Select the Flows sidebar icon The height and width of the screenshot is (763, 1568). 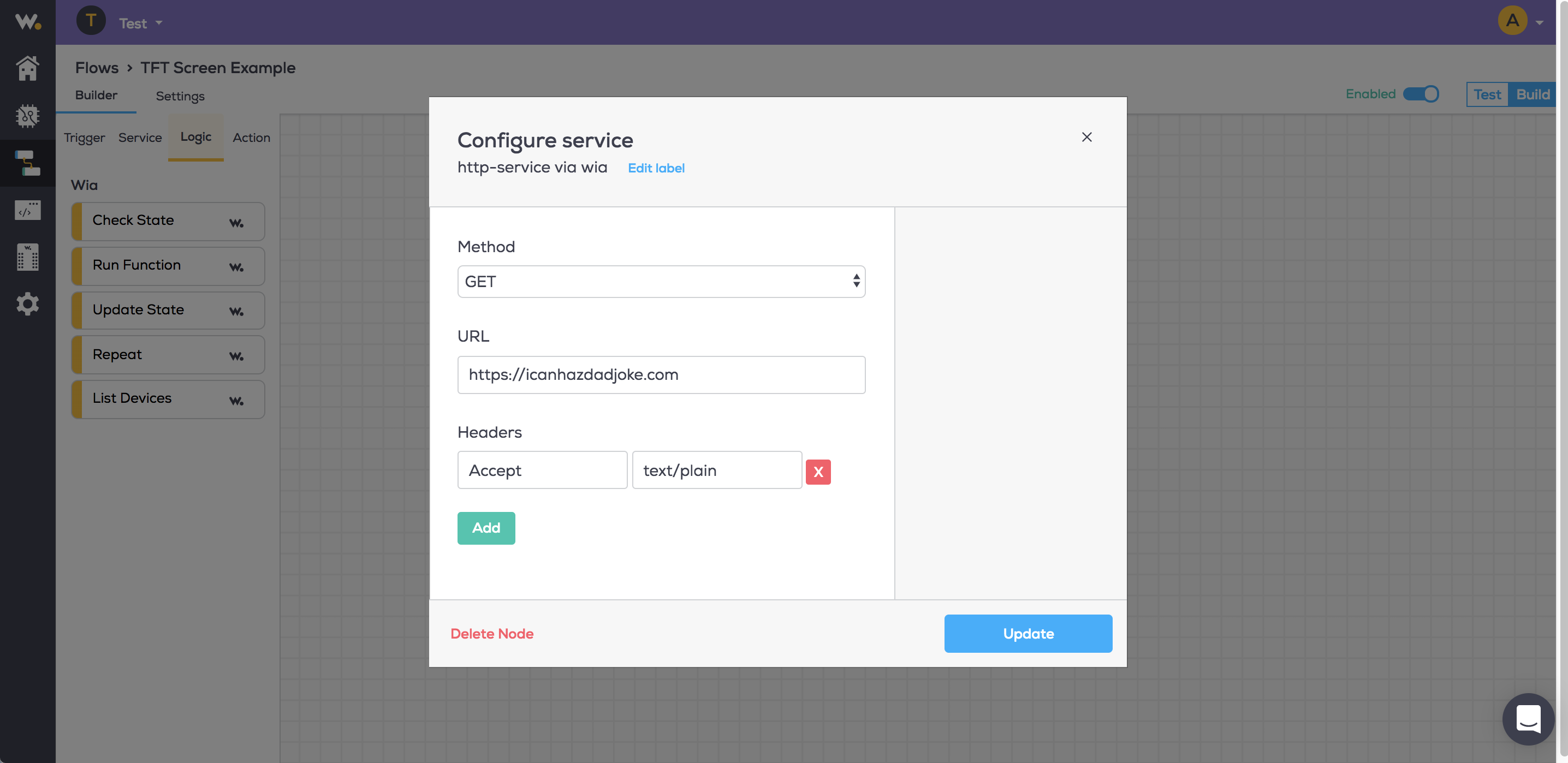[27, 163]
